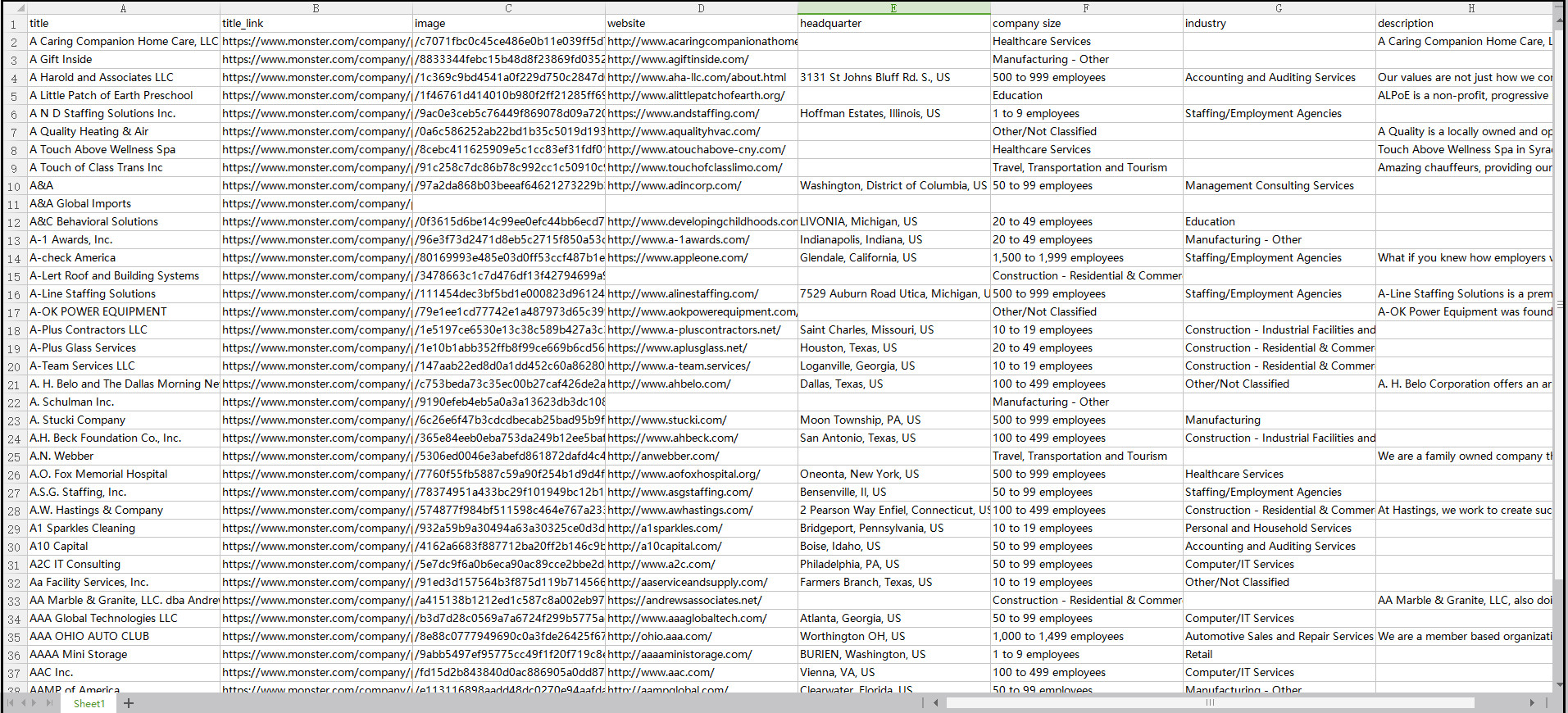Select column D header
1568x713 pixels.
(x=701, y=8)
